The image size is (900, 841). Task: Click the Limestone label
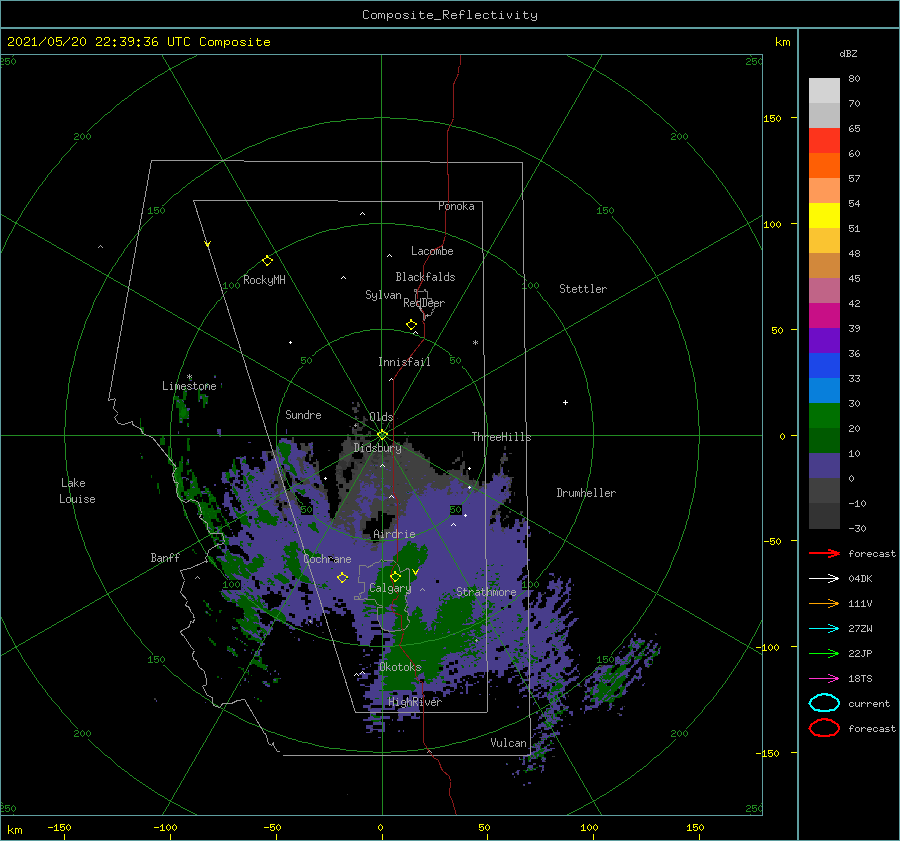(x=189, y=386)
